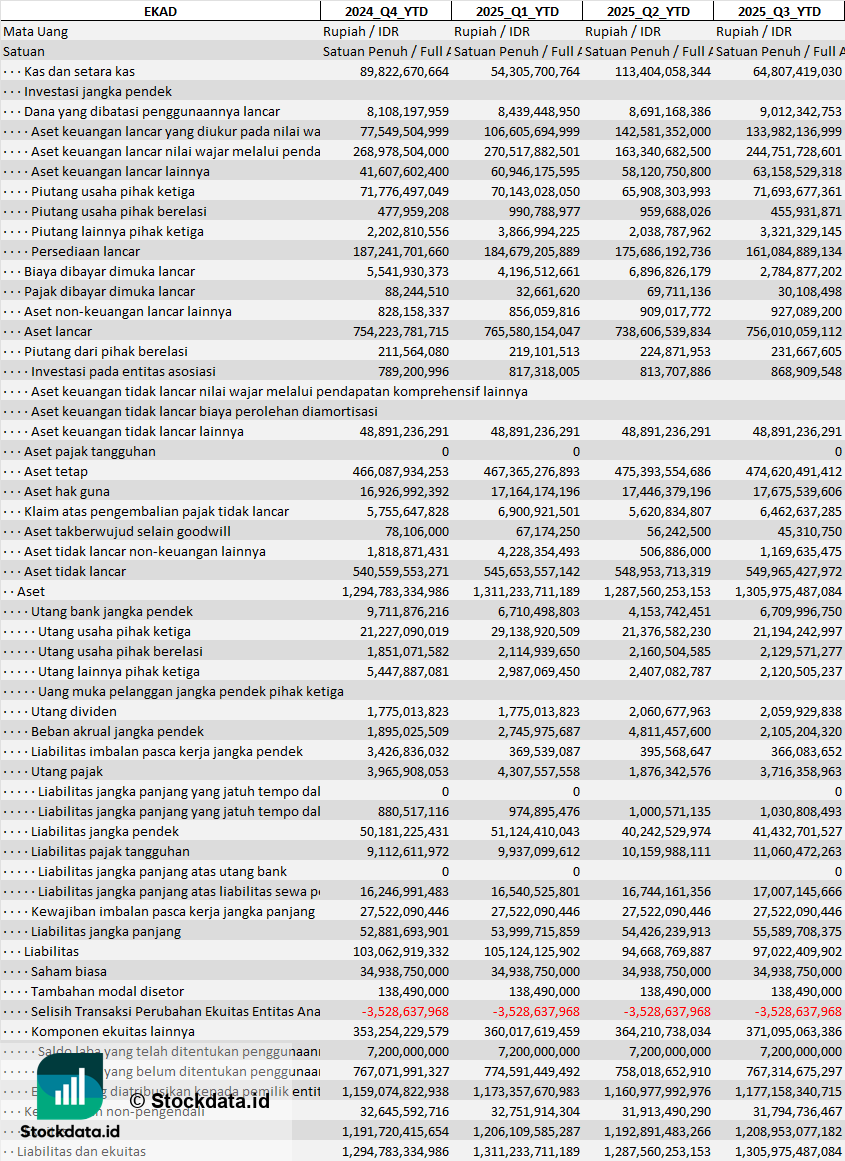Click Aset lancar value 754,223,781,715
The width and height of the screenshot is (845, 1161).
click(401, 331)
